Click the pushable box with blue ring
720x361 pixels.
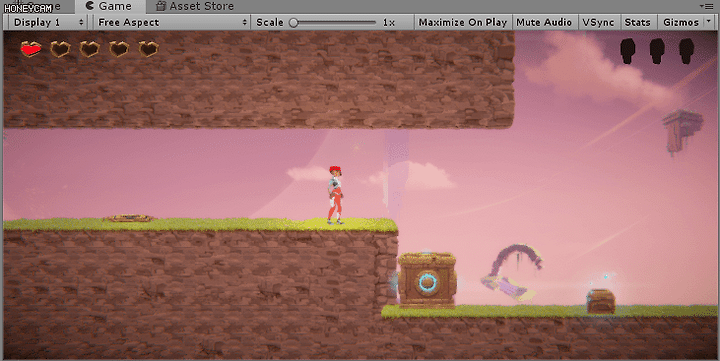click(427, 280)
